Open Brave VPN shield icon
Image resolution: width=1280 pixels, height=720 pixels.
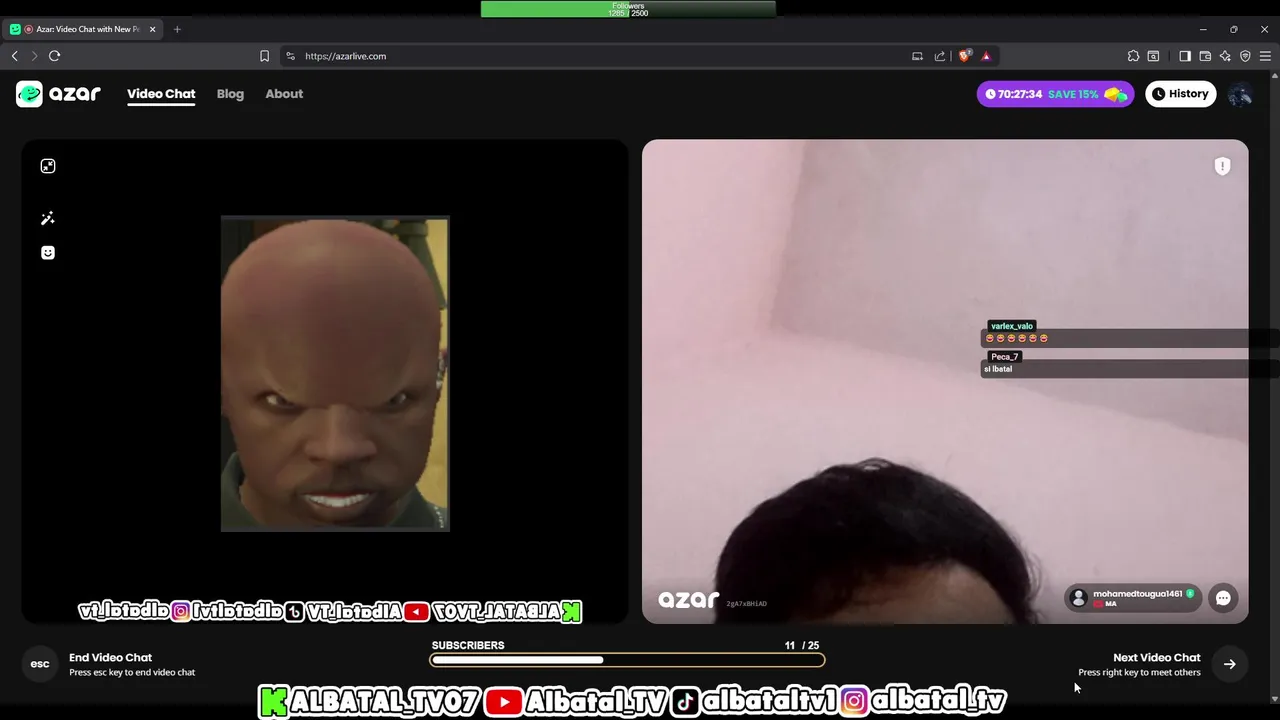click(x=1245, y=56)
